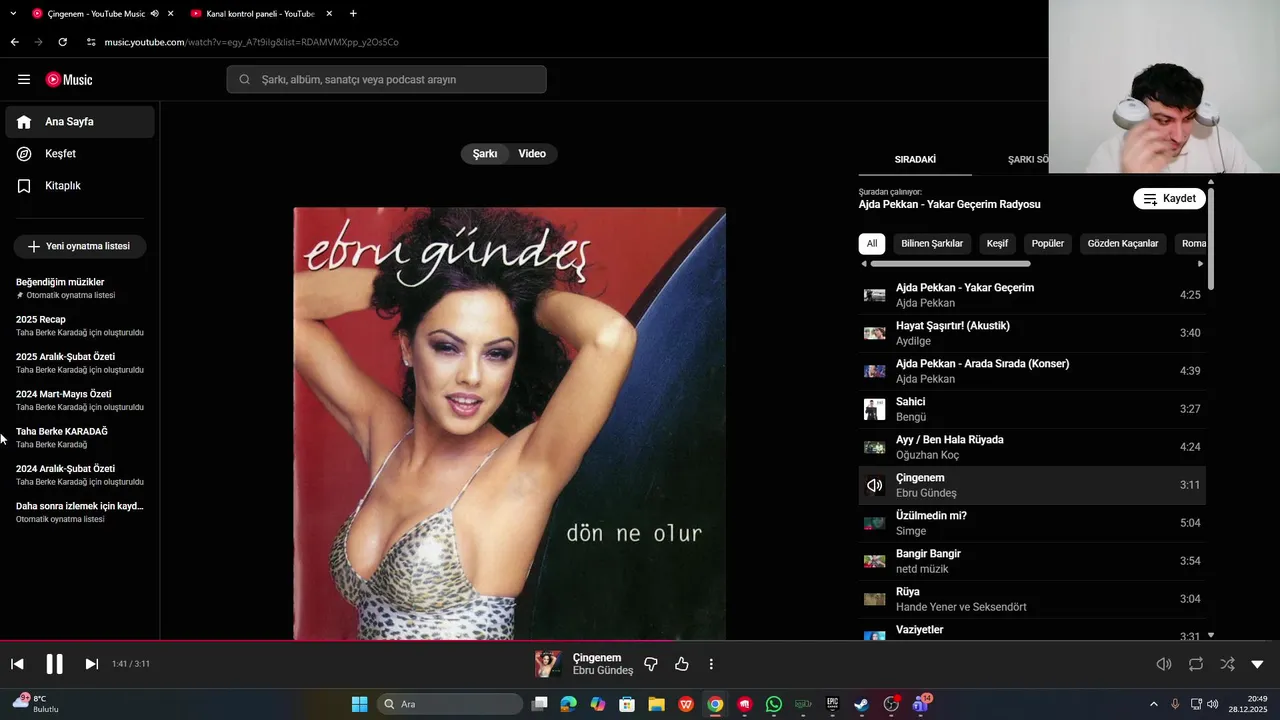Image resolution: width=1280 pixels, height=720 pixels.
Task: Play Sahici by Bengü
Action: click(1032, 409)
